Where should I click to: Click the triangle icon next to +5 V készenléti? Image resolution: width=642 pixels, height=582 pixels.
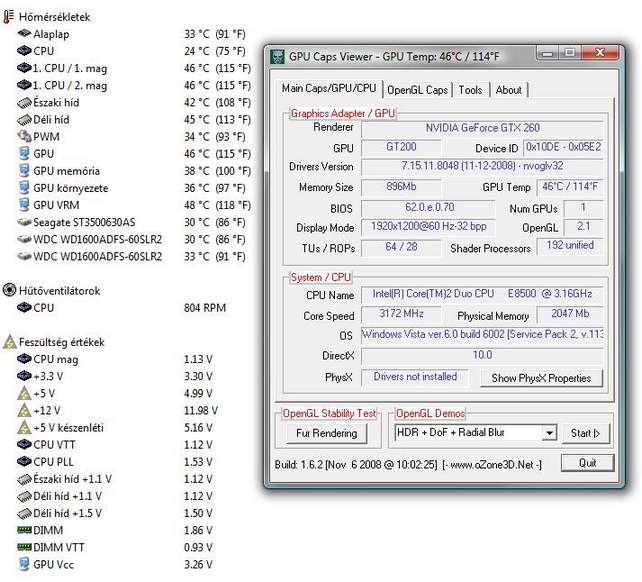pyautogui.click(x=24, y=427)
